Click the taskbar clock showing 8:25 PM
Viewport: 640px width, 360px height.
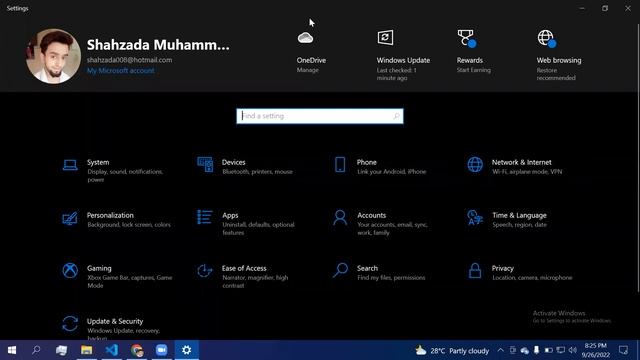point(596,350)
